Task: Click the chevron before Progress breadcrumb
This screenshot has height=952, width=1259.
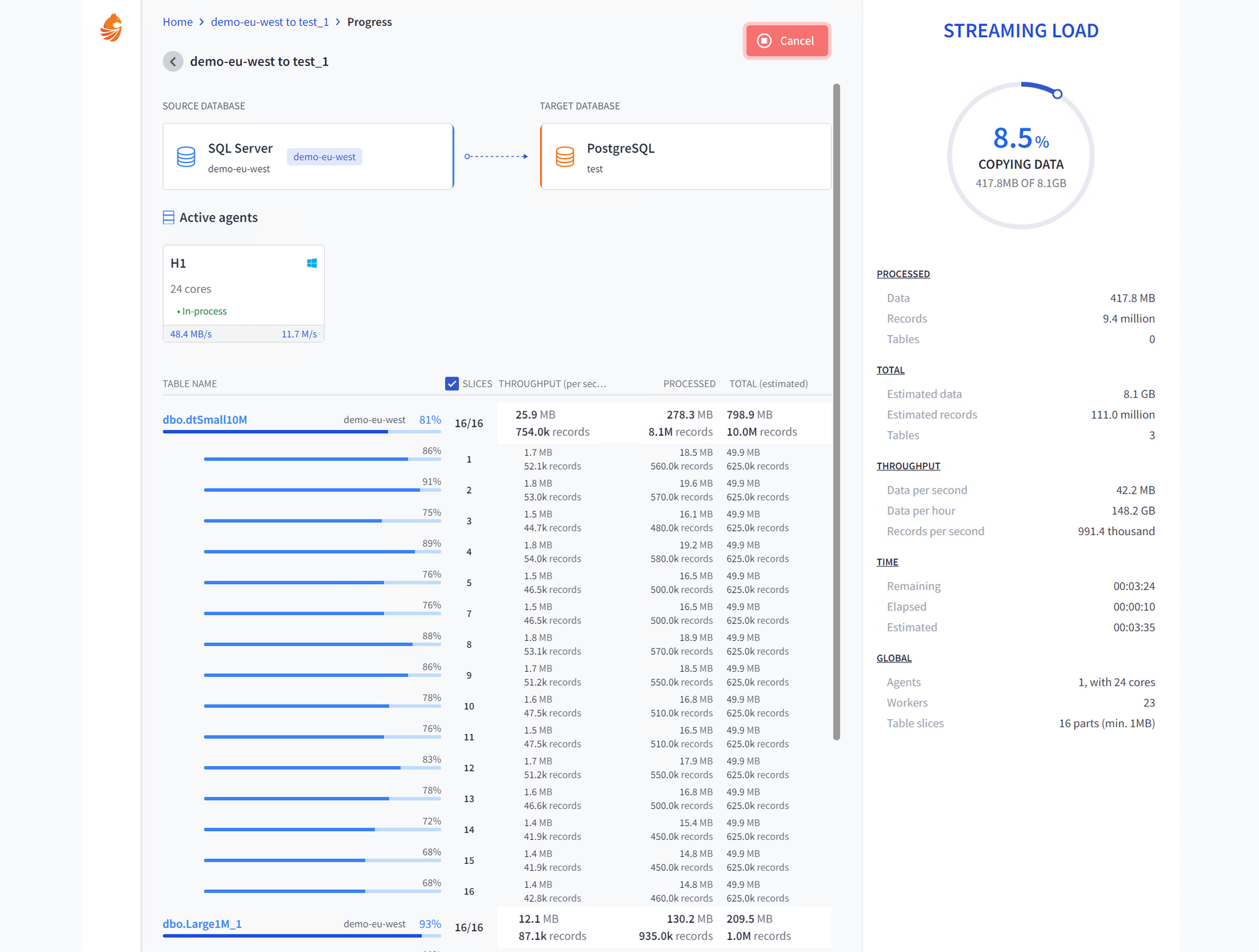Action: coord(338,22)
